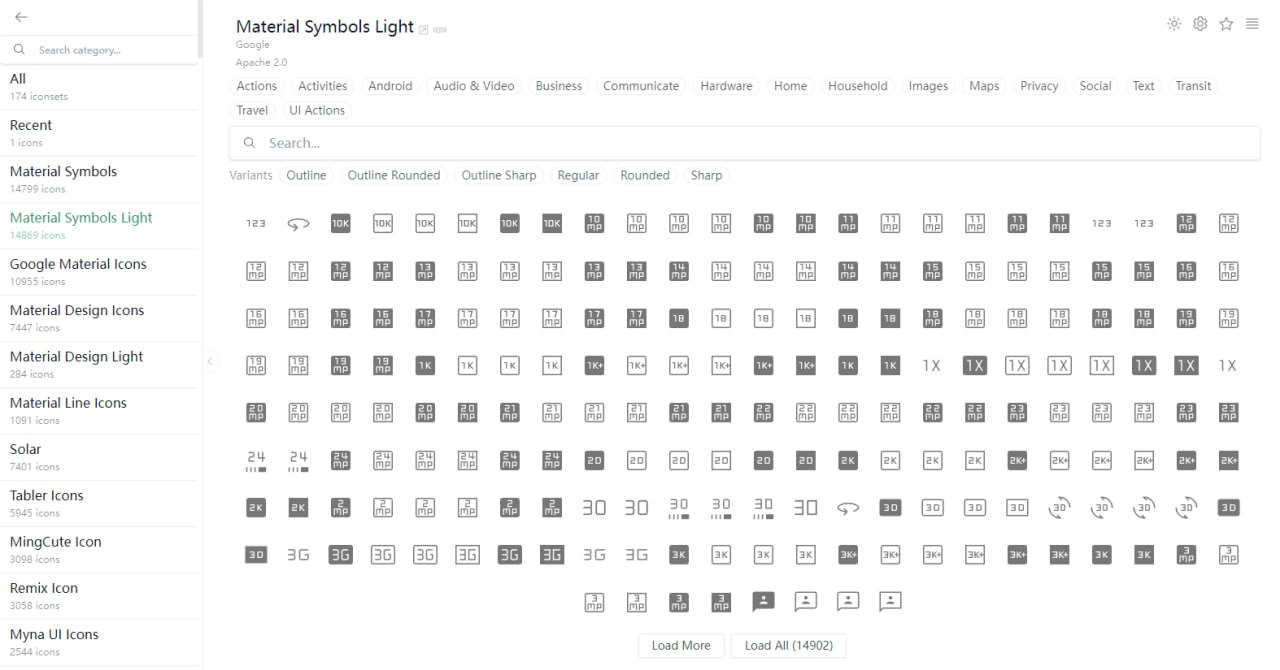Screen dimensions: 1280x670
Task: Click the Load All (14902) button
Action: [788, 645]
